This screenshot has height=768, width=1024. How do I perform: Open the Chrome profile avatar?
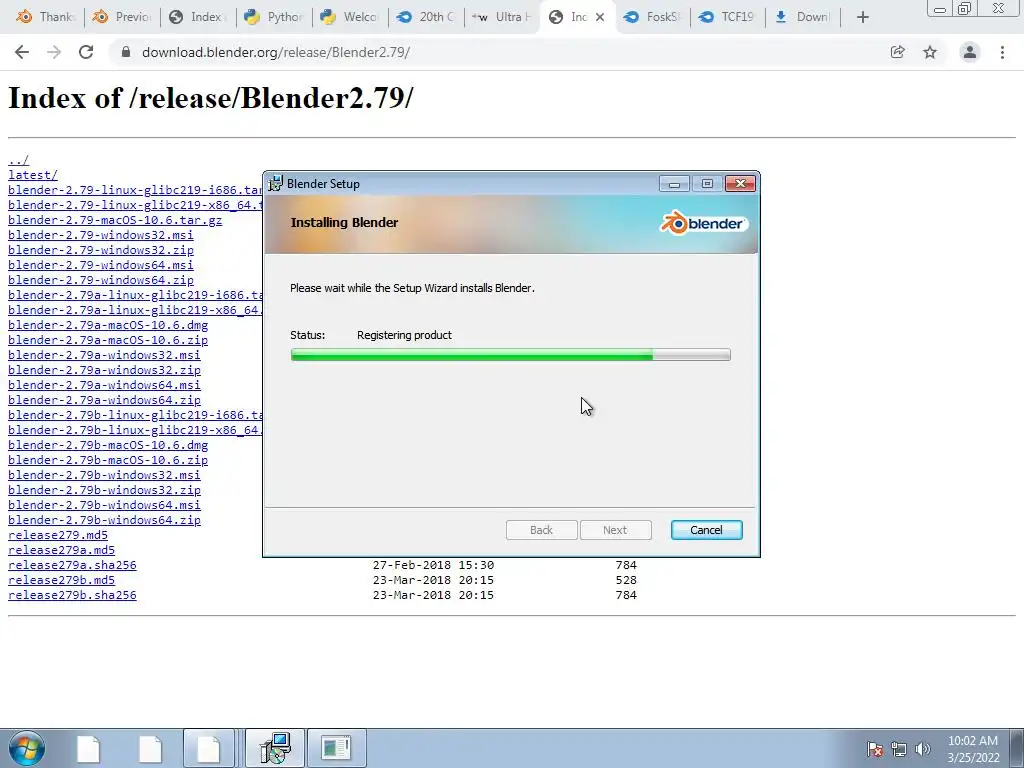click(970, 52)
